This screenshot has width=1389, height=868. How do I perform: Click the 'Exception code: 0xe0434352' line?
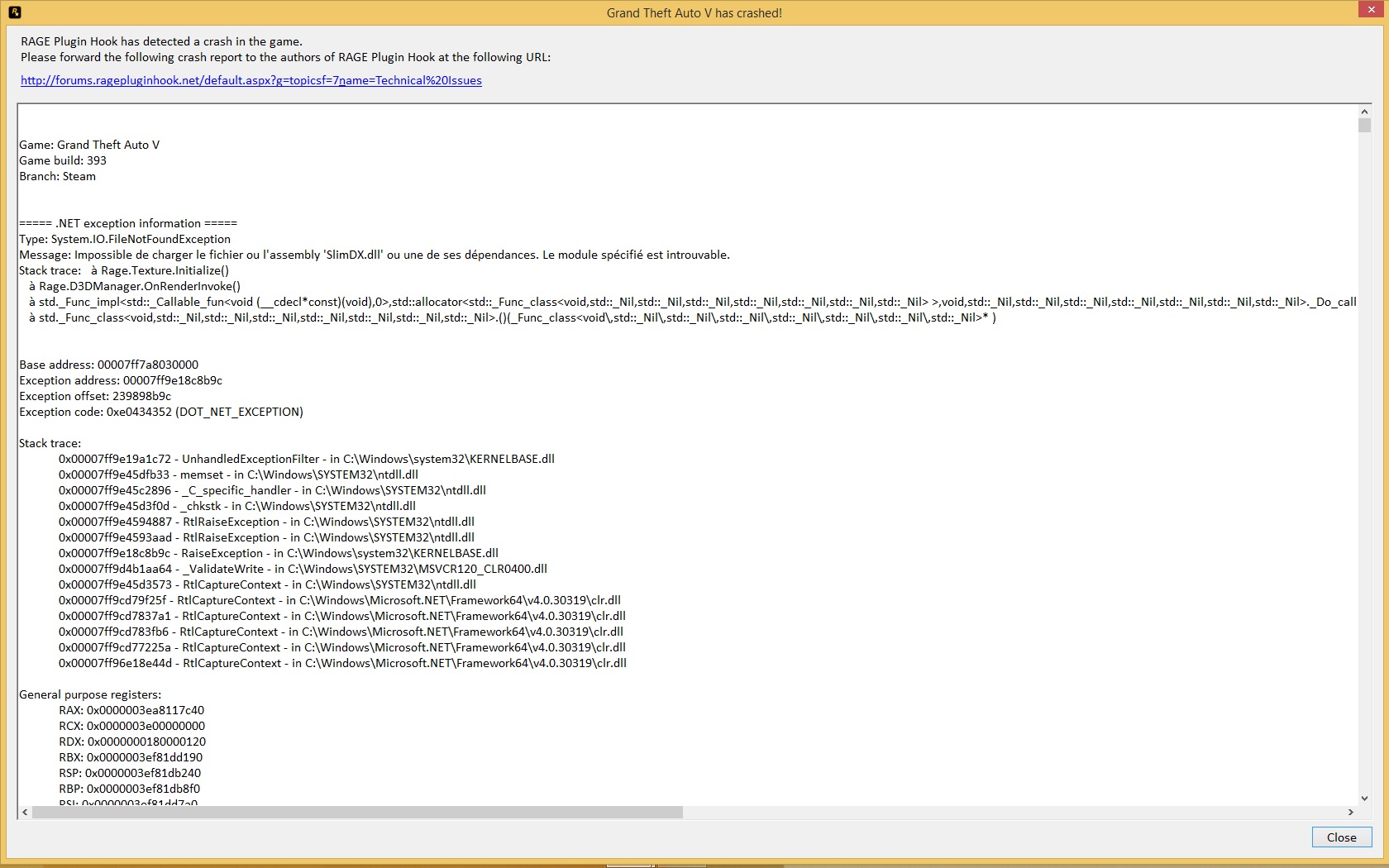(x=161, y=412)
